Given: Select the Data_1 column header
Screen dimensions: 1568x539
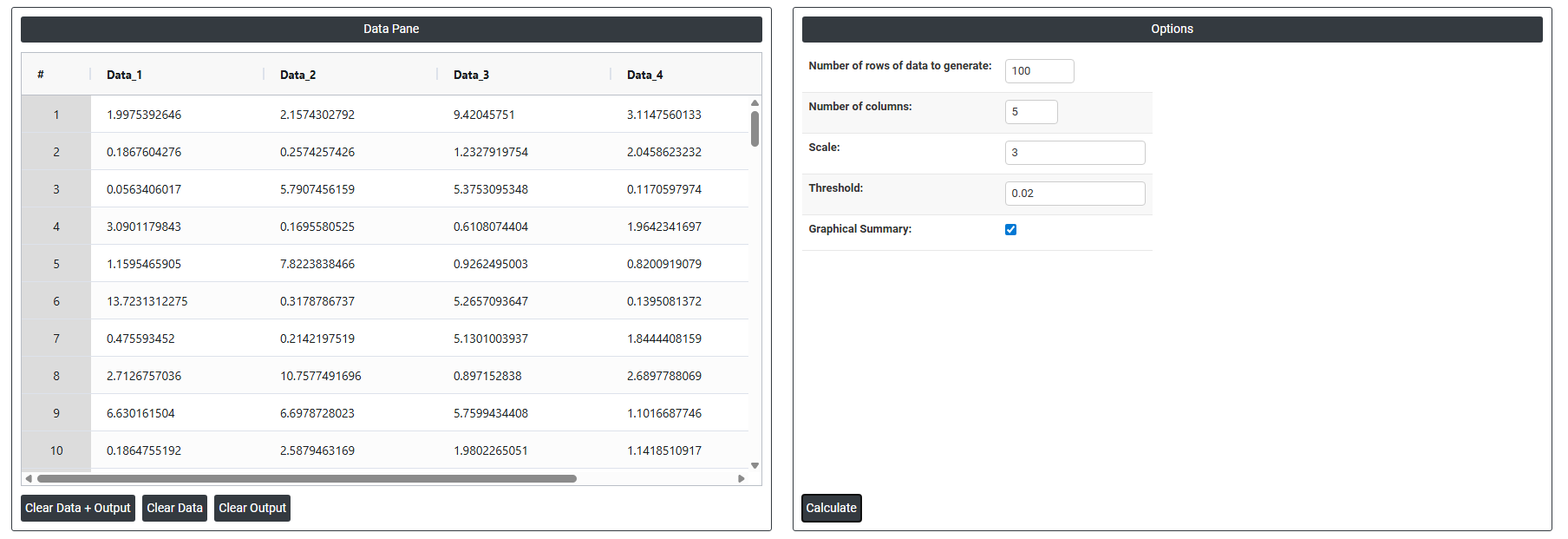Looking at the screenshot, I should [124, 75].
